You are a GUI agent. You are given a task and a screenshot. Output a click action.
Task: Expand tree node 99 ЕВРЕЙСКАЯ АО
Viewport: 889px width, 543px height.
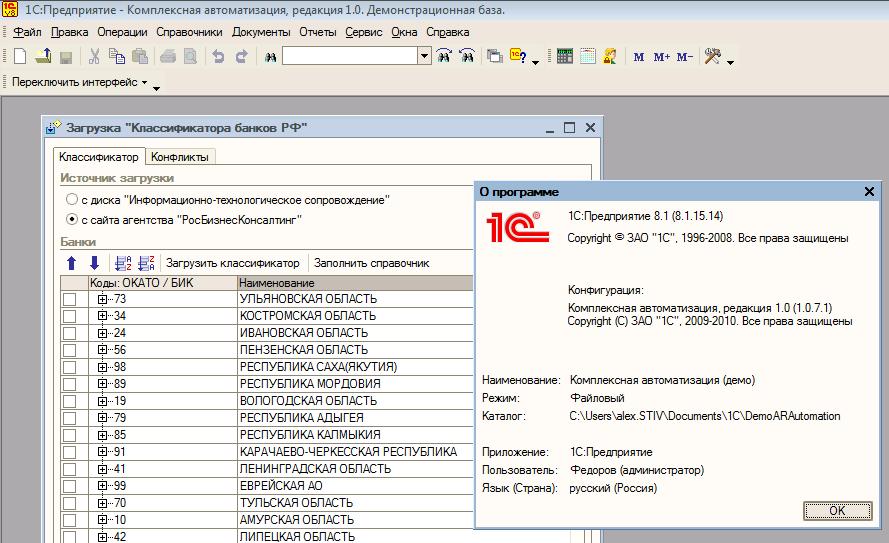click(102, 486)
